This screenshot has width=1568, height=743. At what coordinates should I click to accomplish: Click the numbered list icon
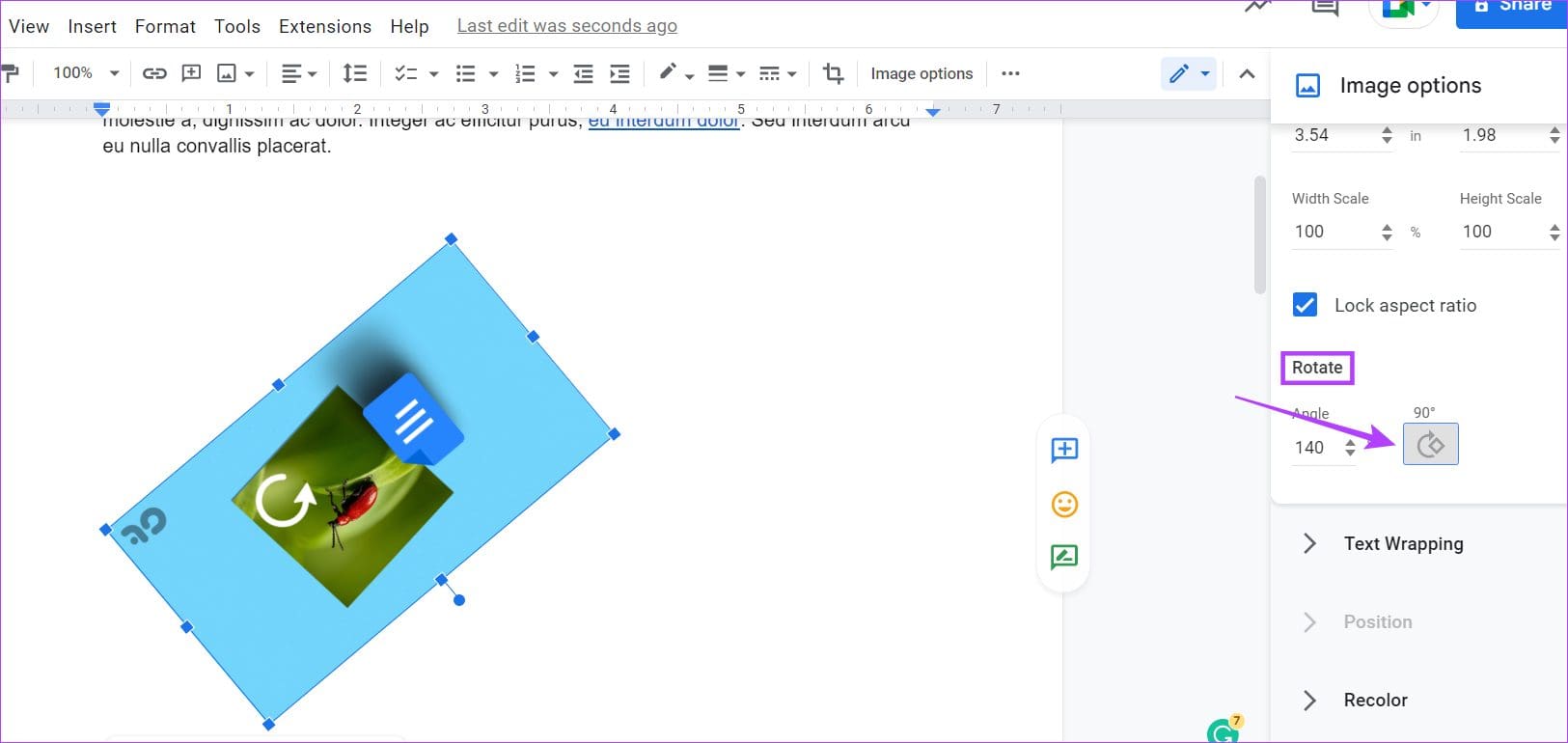click(x=525, y=73)
